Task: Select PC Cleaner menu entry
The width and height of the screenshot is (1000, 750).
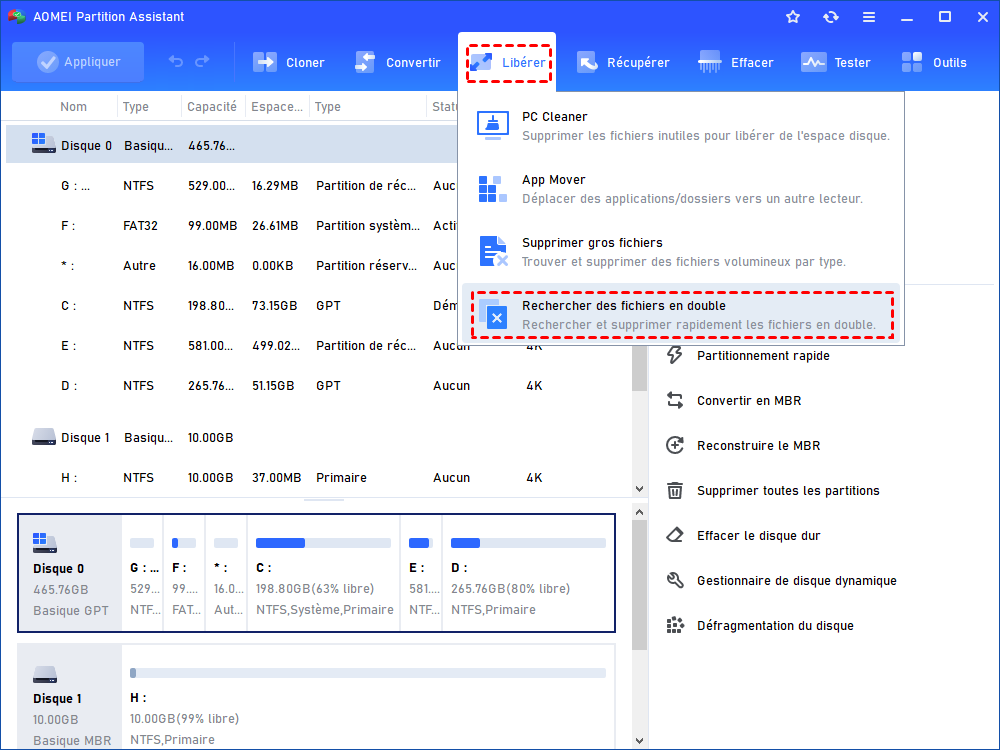Action: 680,126
